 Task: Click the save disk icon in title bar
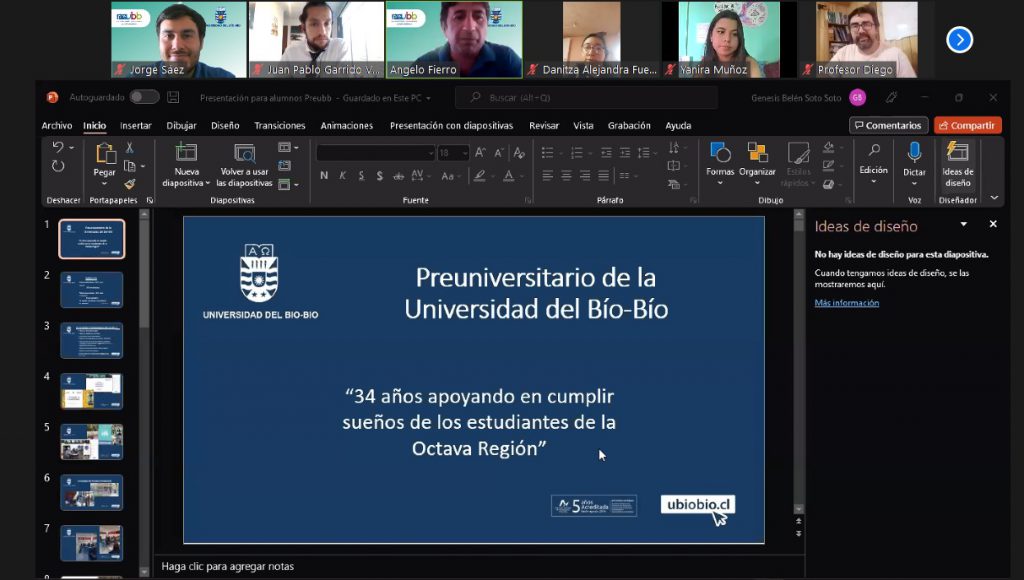tap(173, 97)
